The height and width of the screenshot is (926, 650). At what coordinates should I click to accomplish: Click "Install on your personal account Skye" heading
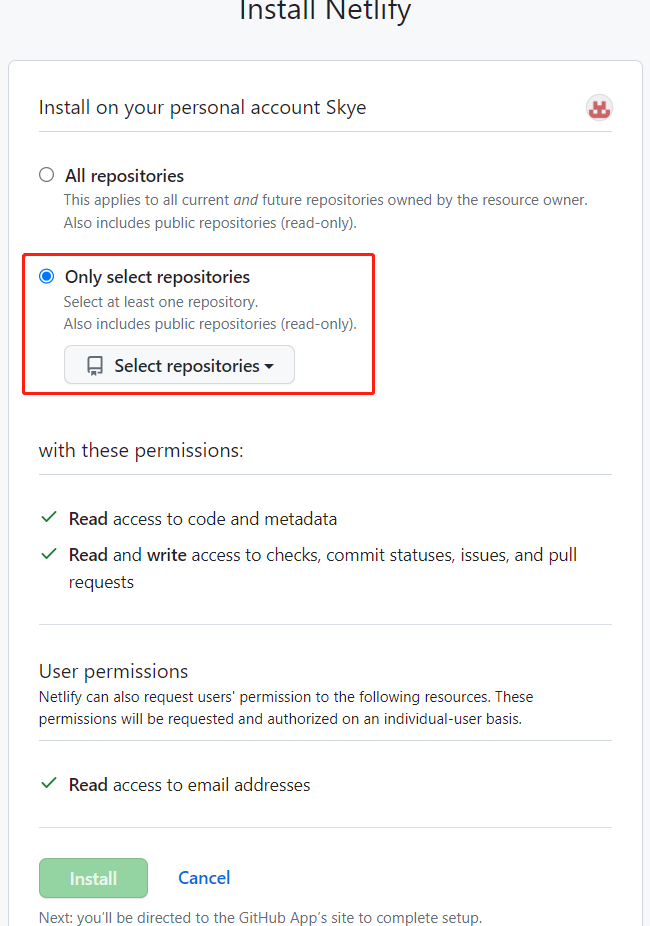coord(202,107)
